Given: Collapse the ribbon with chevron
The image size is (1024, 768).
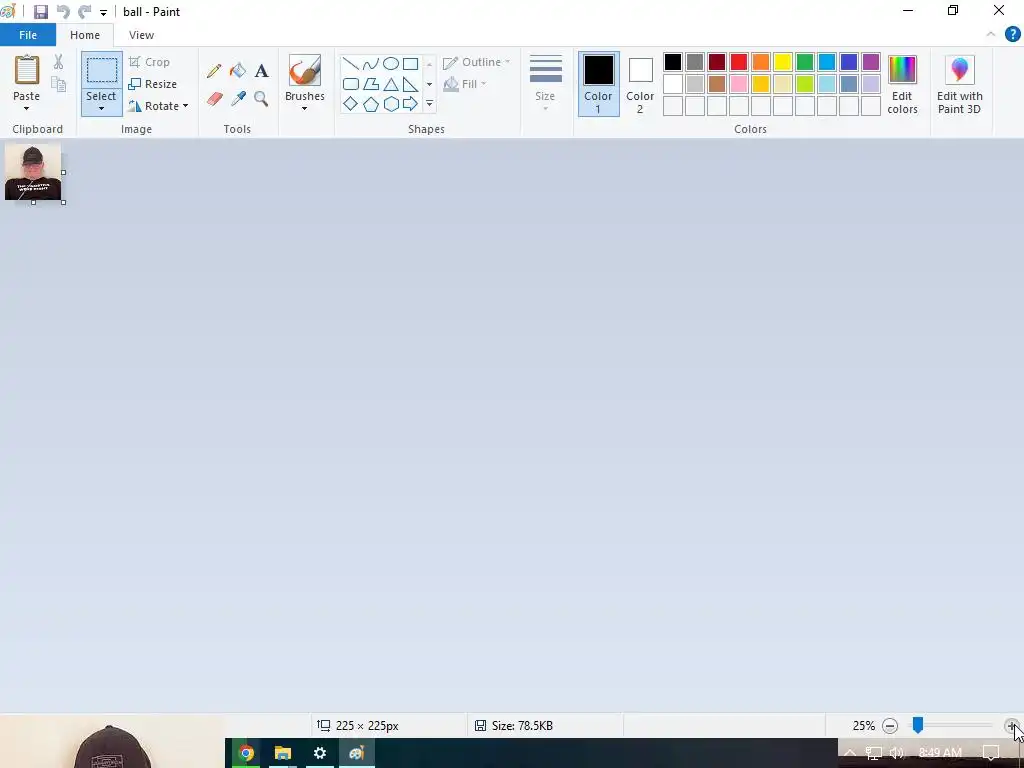Looking at the screenshot, I should tap(991, 35).
